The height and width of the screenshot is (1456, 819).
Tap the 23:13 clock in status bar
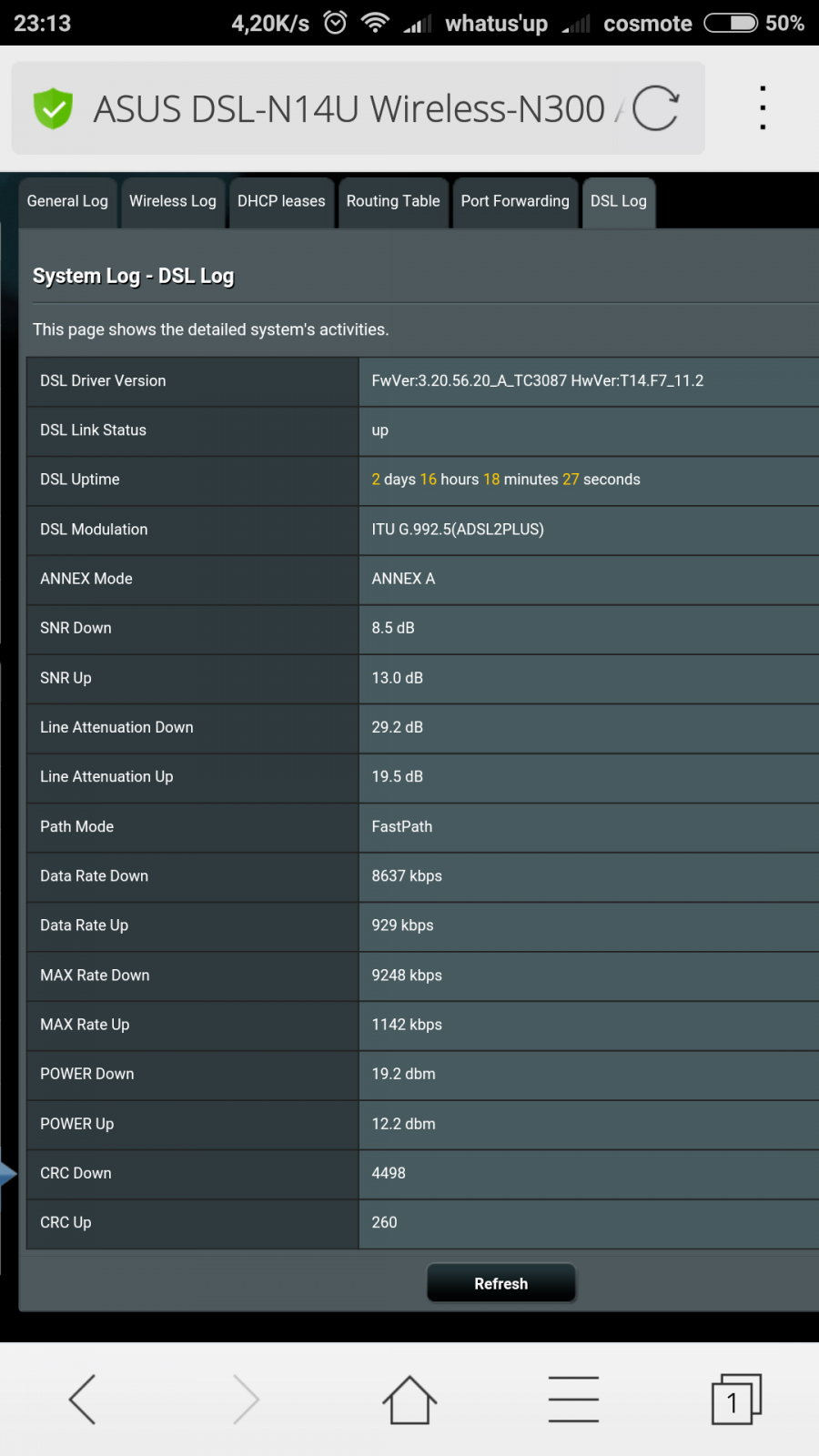tap(43, 23)
